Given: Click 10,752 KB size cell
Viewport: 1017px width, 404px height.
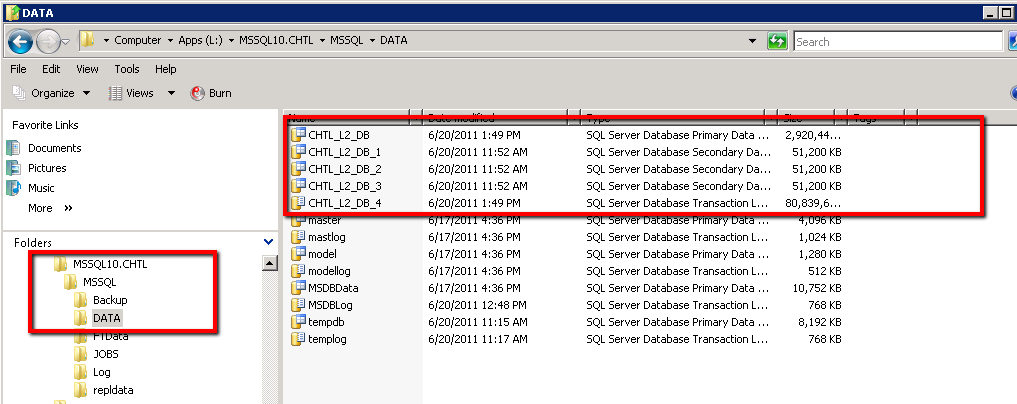Looking at the screenshot, I should (817, 288).
